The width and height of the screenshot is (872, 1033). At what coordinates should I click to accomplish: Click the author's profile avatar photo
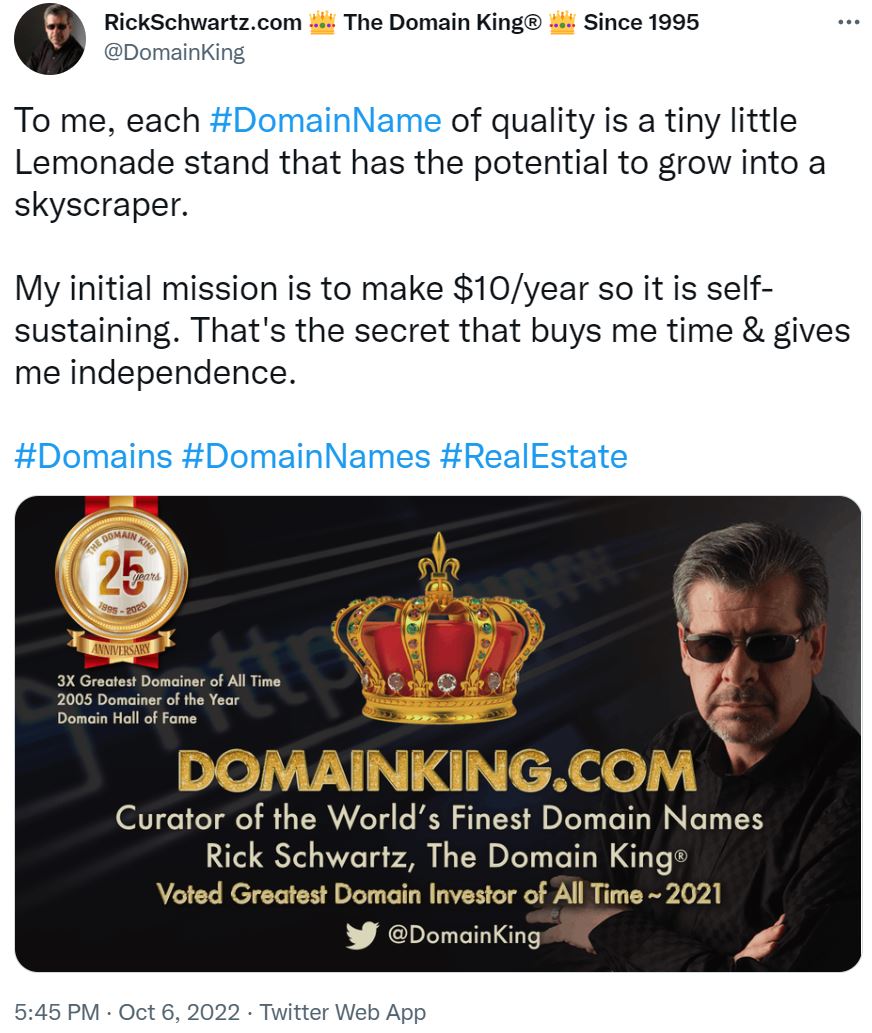(50, 39)
